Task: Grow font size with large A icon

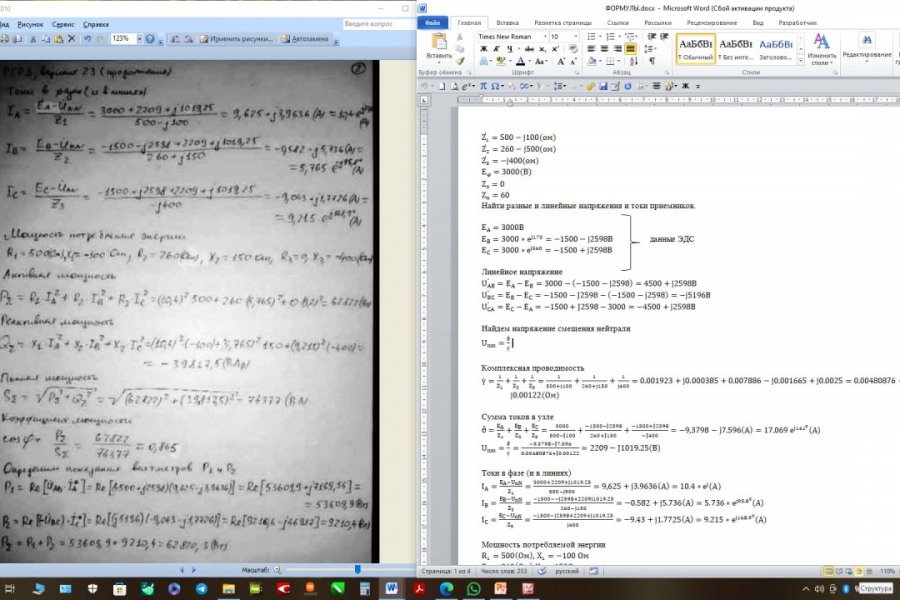Action: point(561,61)
